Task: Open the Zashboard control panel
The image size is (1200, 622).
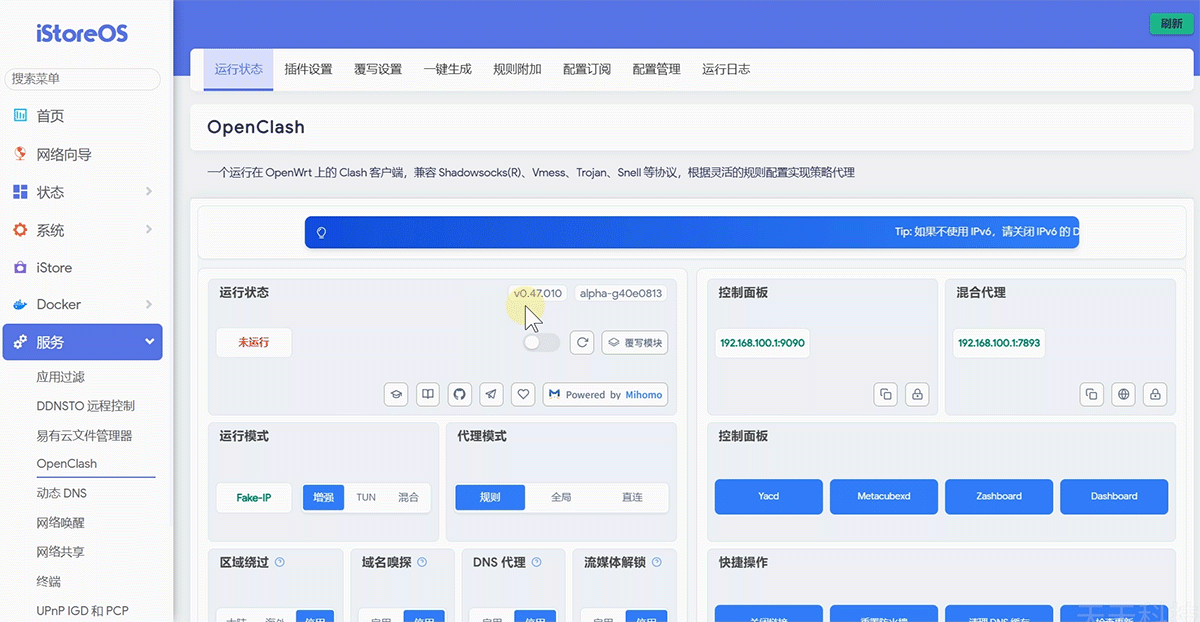Action: tap(998, 496)
